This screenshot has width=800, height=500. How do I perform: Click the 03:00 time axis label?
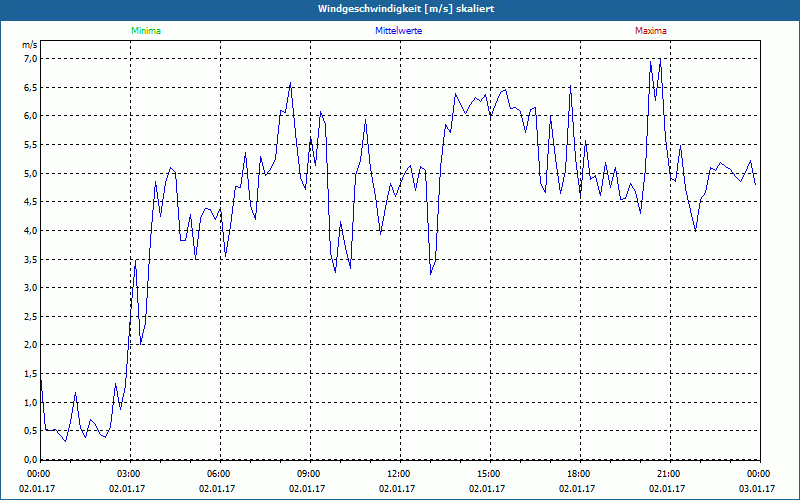[130, 474]
